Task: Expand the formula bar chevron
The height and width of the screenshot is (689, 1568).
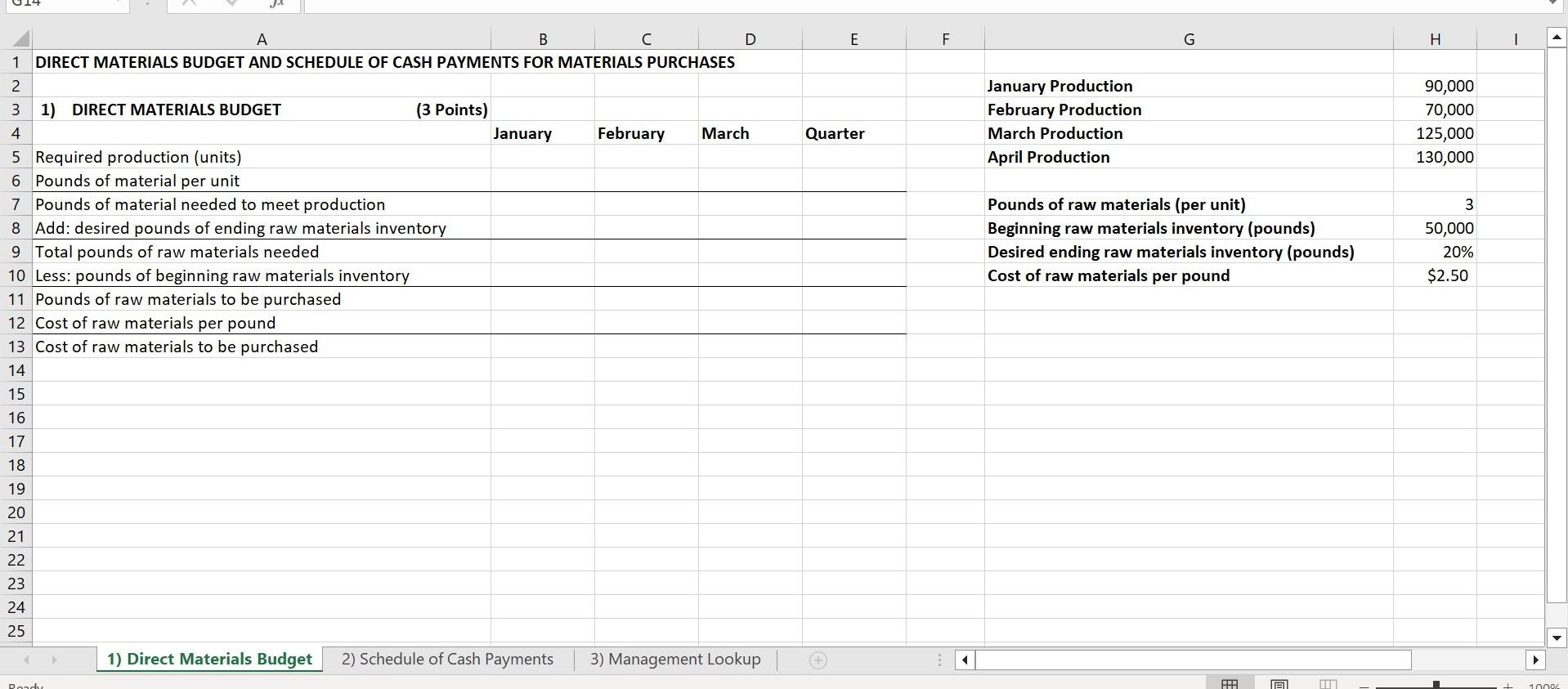Action: 1554,3
